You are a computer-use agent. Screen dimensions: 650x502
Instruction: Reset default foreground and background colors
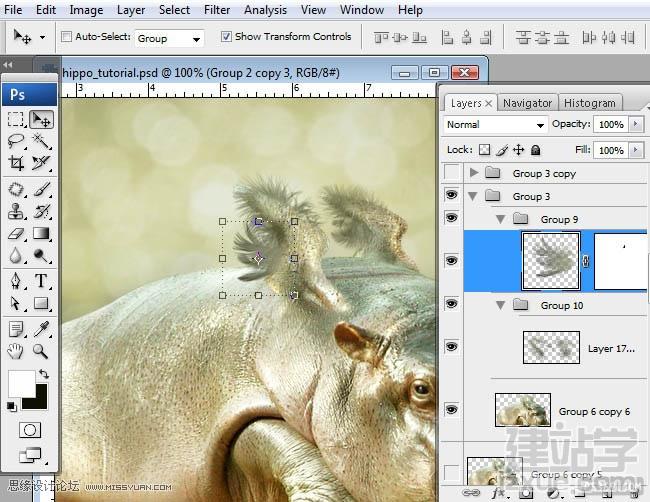point(11,407)
